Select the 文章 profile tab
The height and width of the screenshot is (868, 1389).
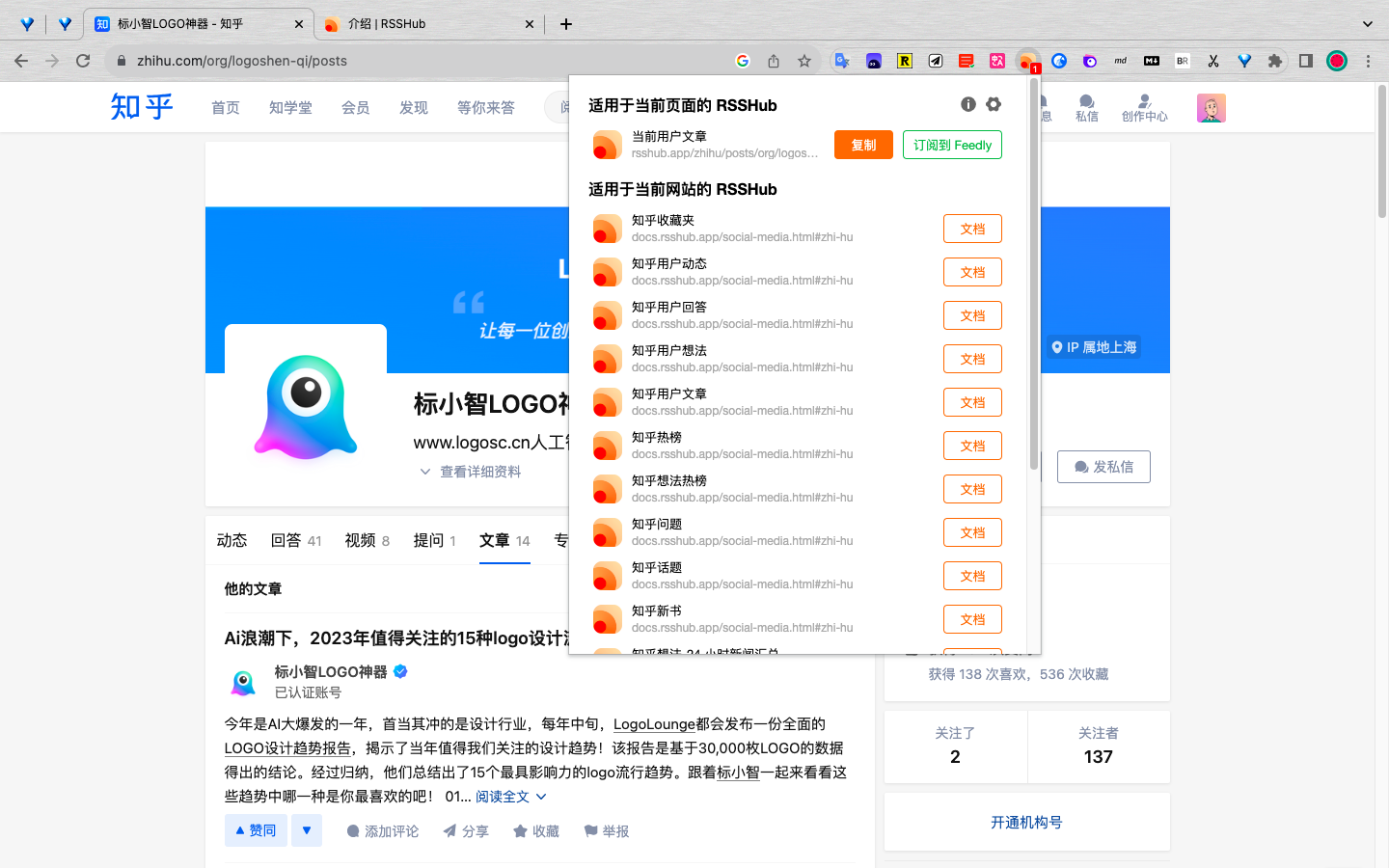[504, 540]
